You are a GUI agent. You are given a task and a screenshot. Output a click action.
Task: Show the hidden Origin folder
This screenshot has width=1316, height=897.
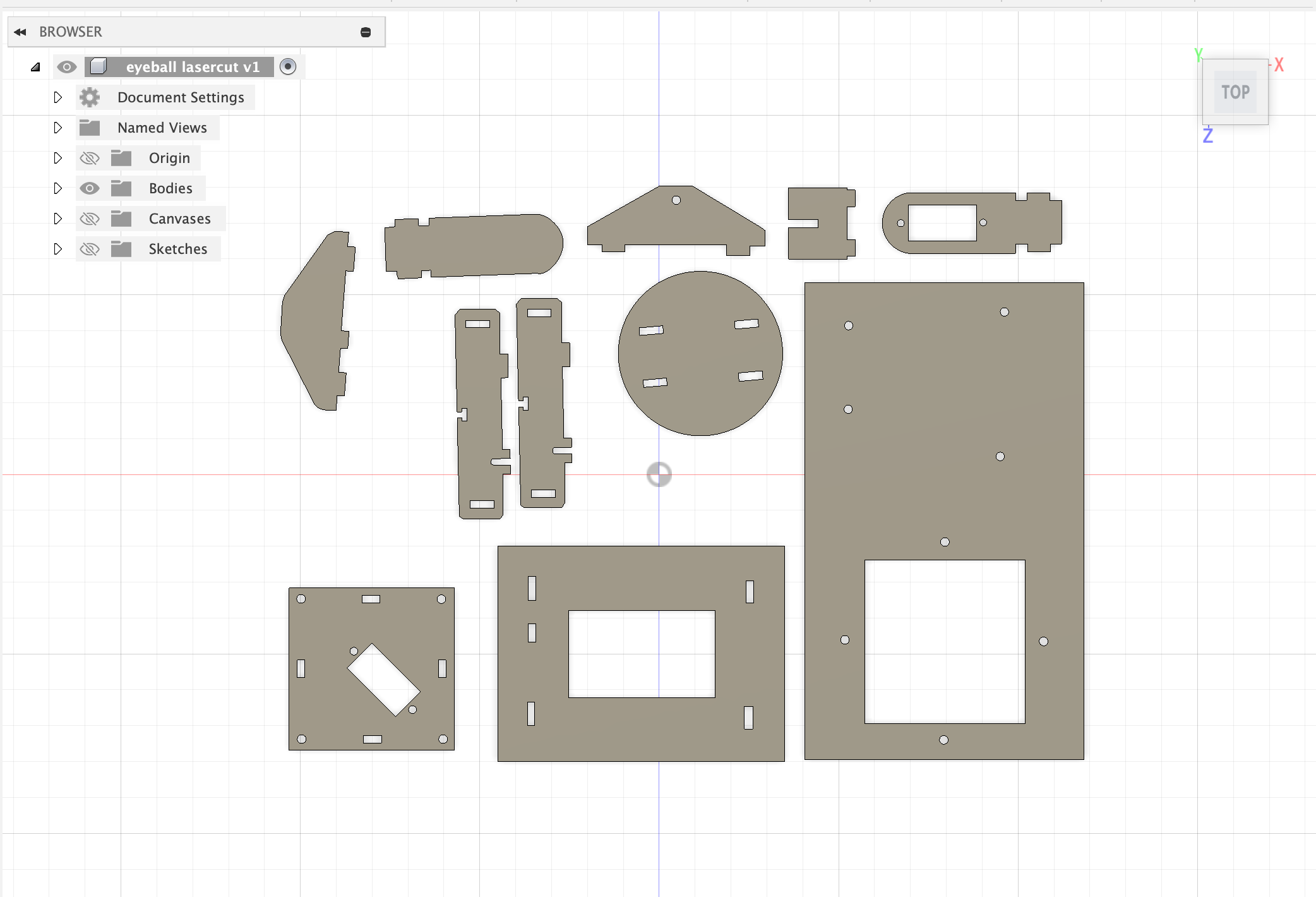tap(90, 157)
